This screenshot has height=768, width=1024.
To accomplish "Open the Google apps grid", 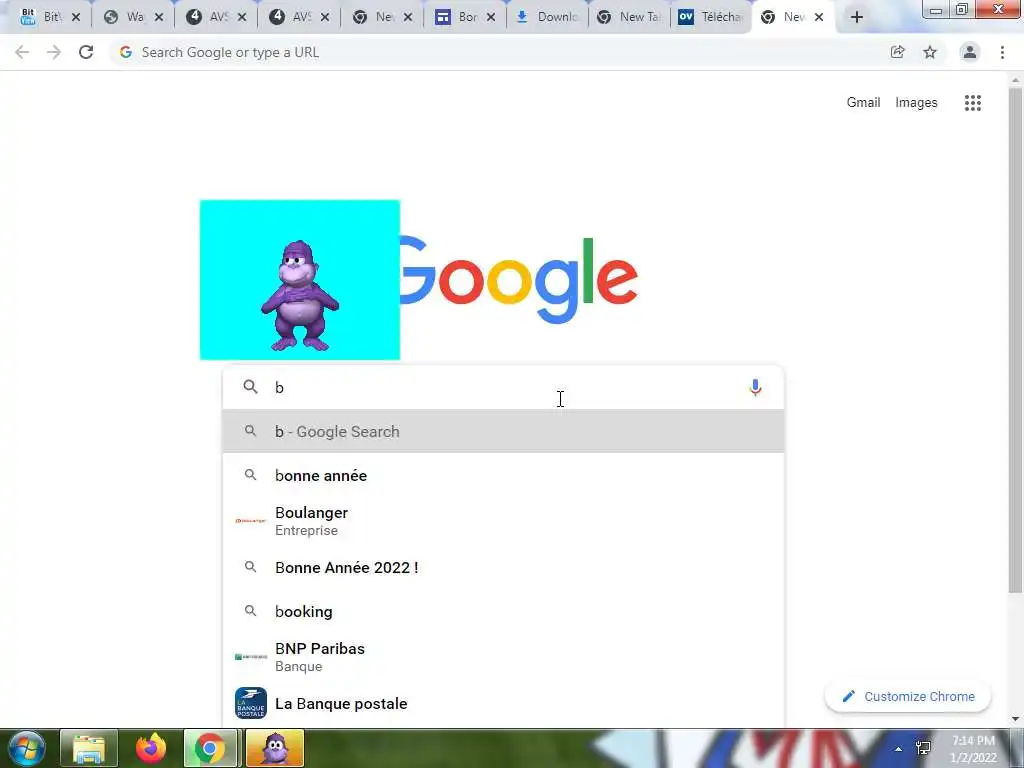I will [x=973, y=103].
